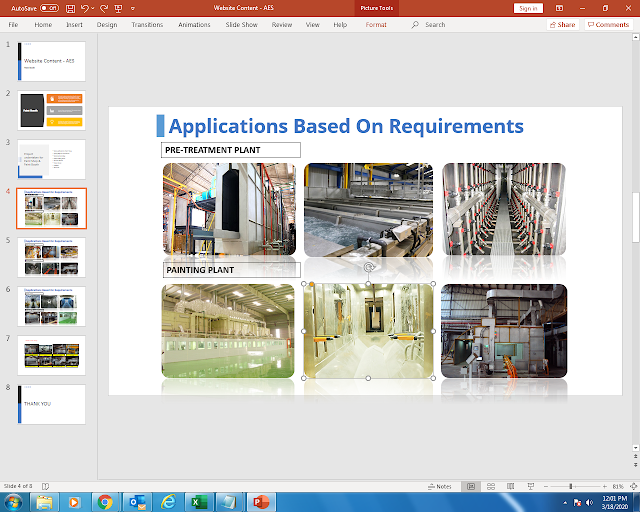Click the Share button

coord(562,24)
